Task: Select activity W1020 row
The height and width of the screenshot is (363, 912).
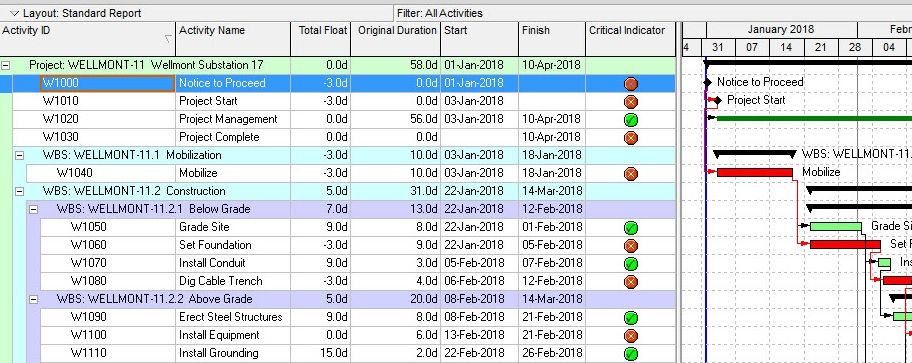Action: (x=343, y=119)
